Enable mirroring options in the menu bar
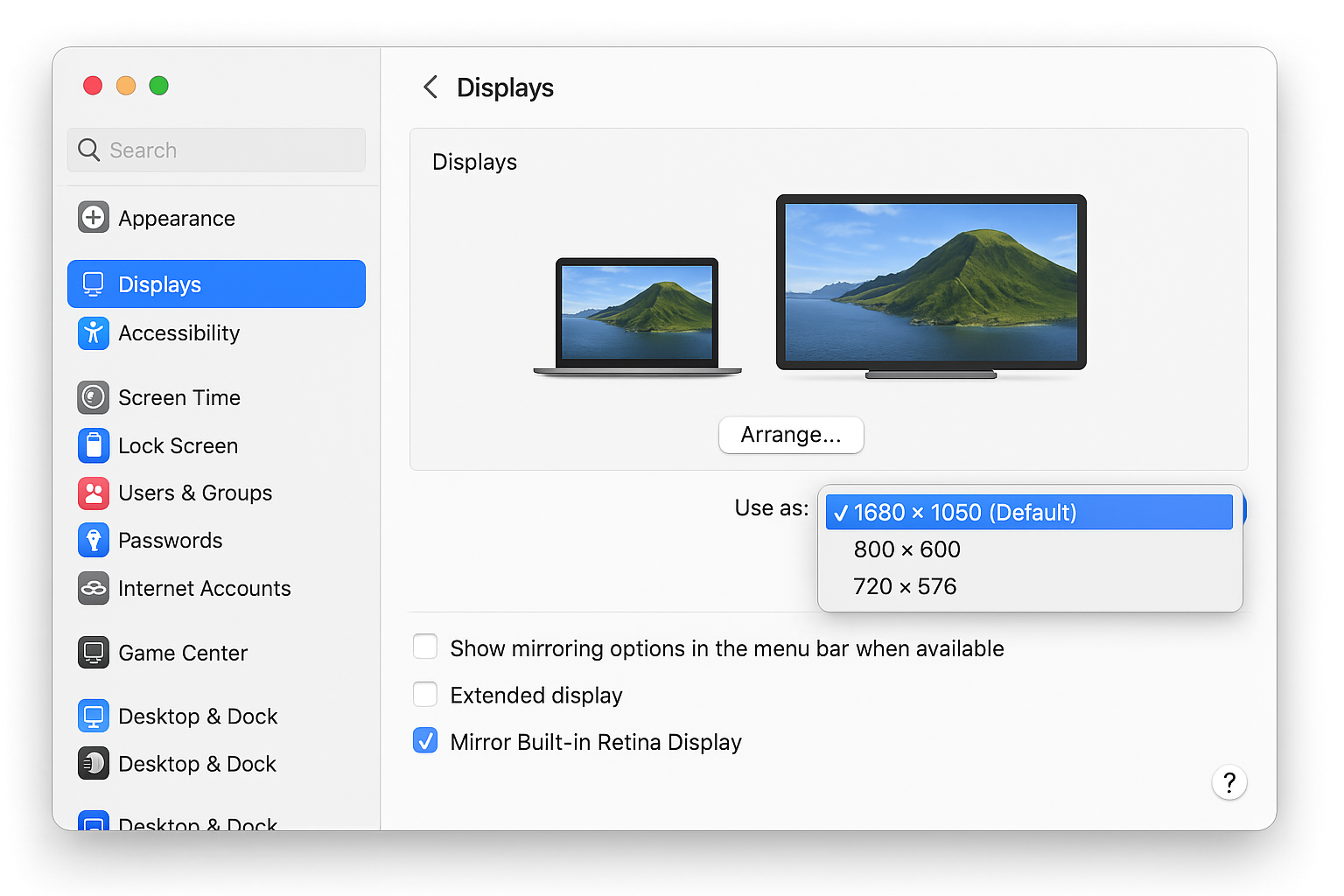The height and width of the screenshot is (896, 1344). click(x=425, y=647)
